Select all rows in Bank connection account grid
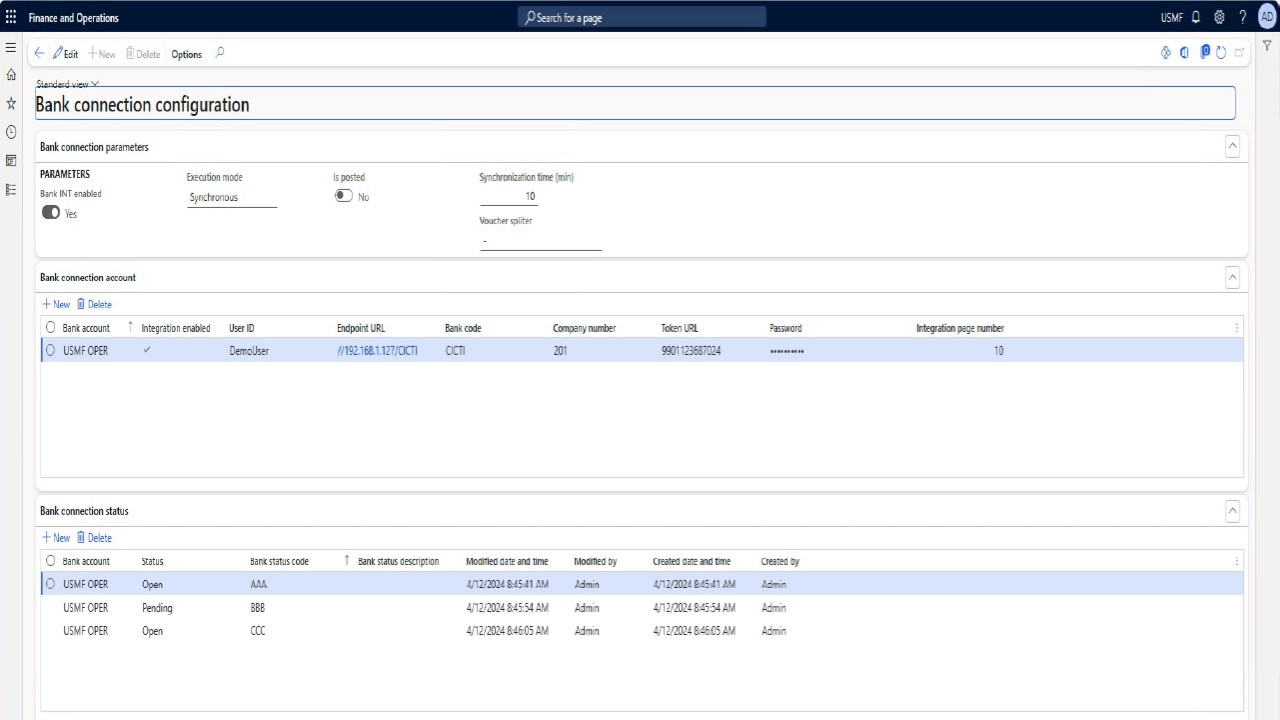Image resolution: width=1280 pixels, height=720 pixels. click(x=51, y=328)
